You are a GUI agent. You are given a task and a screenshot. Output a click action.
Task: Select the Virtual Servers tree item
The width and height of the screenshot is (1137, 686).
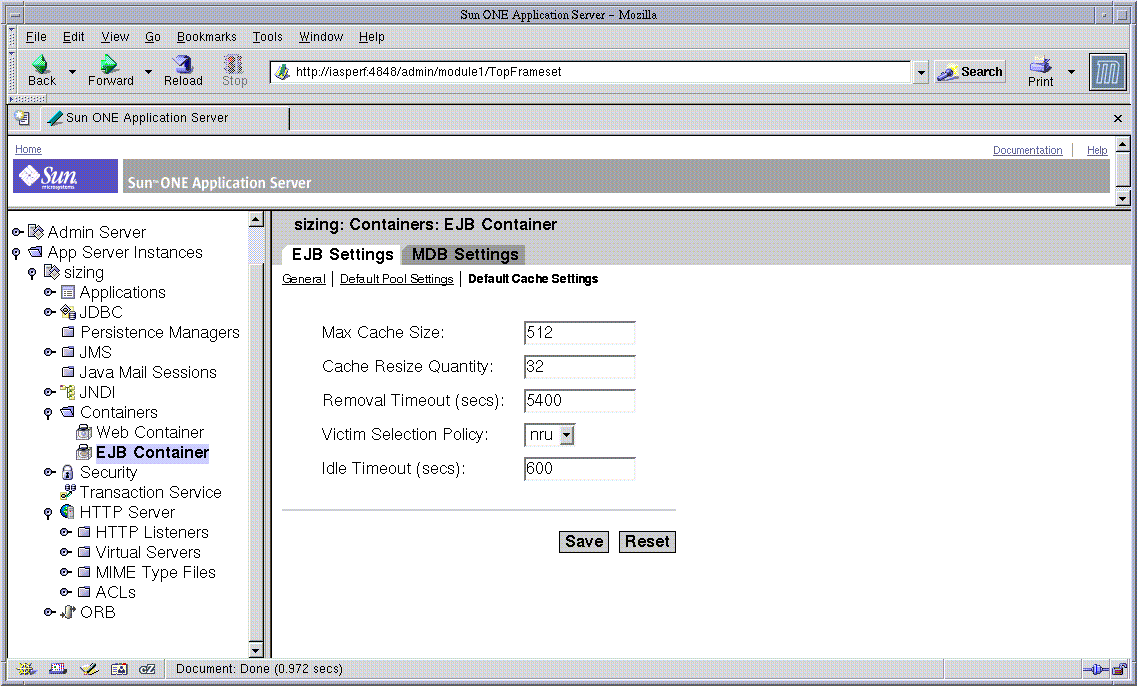click(148, 553)
